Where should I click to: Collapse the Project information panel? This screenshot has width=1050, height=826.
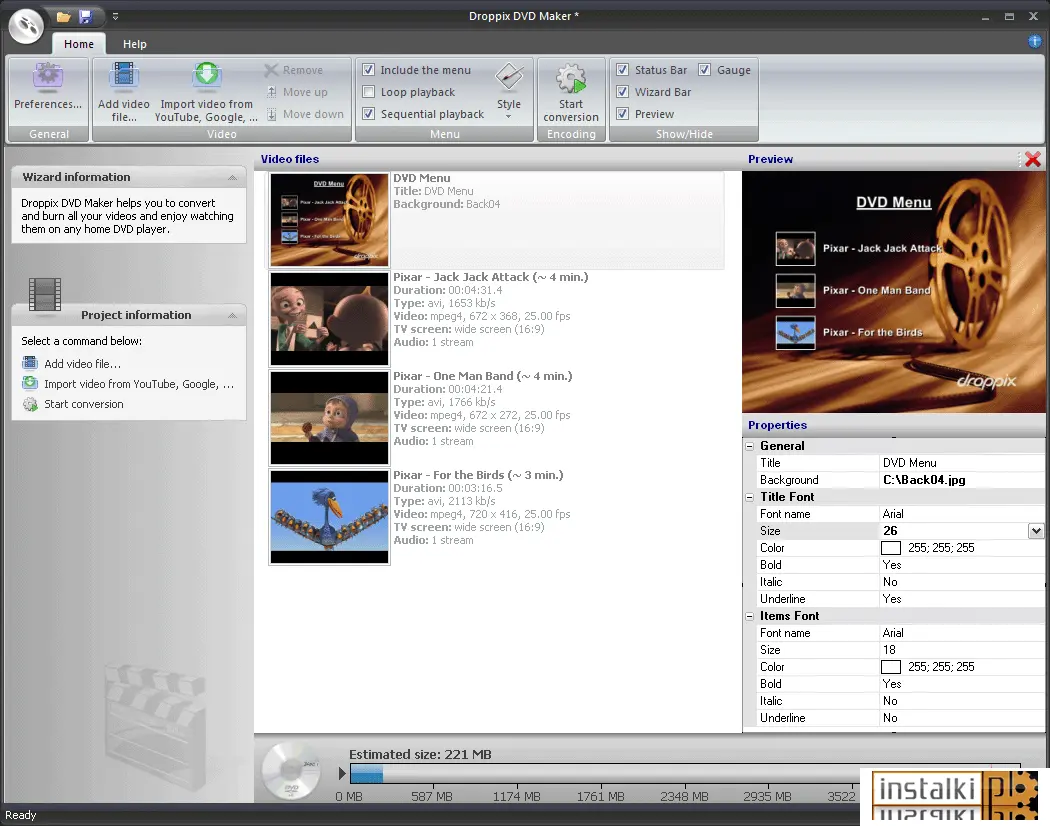click(232, 316)
